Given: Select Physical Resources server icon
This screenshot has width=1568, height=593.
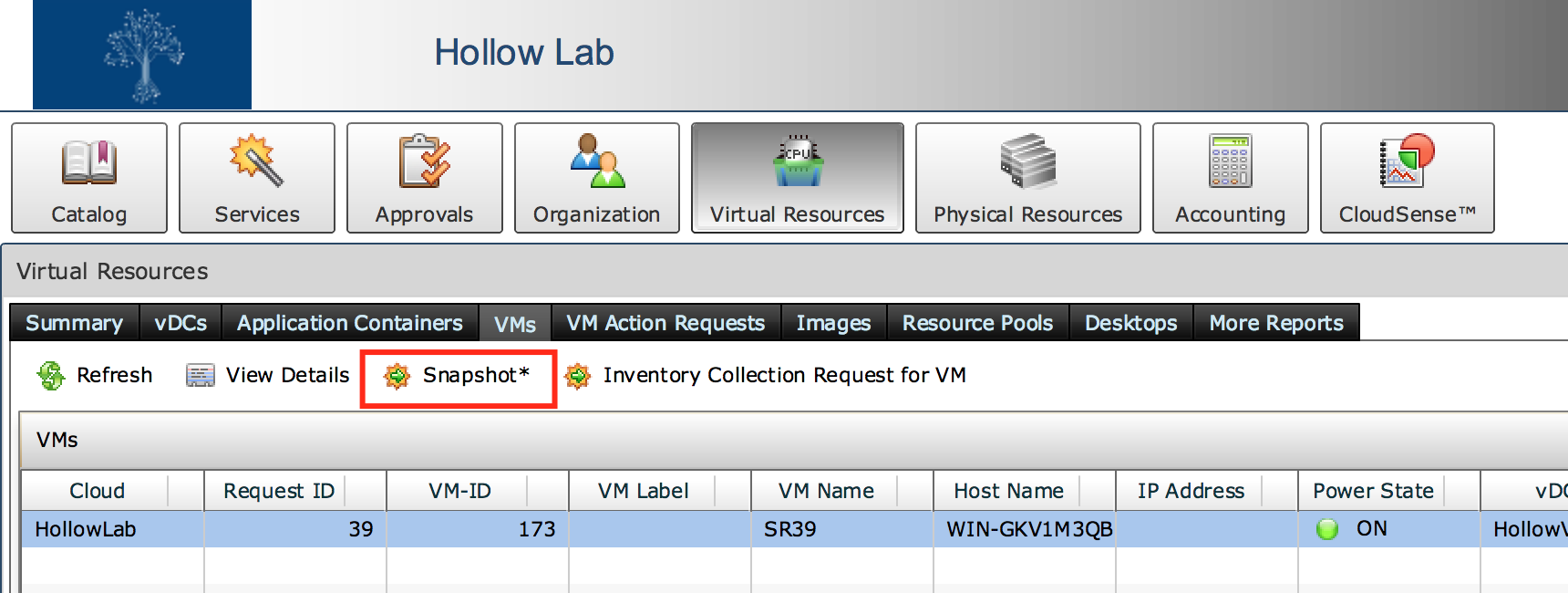Looking at the screenshot, I should [1027, 161].
